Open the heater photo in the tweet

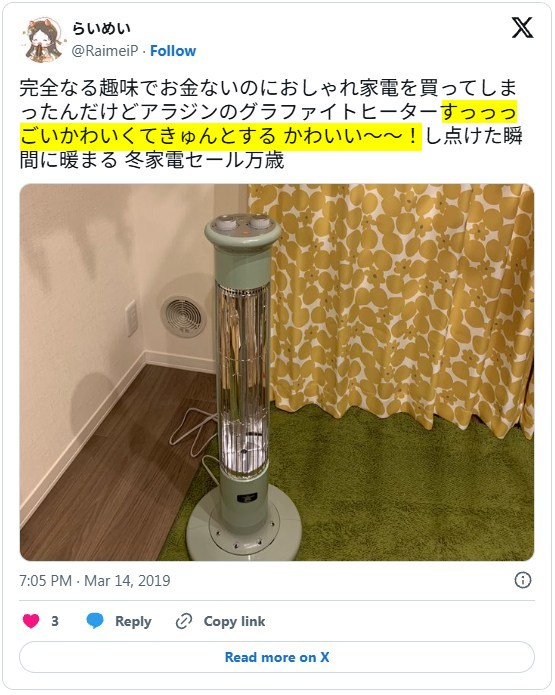pos(277,372)
